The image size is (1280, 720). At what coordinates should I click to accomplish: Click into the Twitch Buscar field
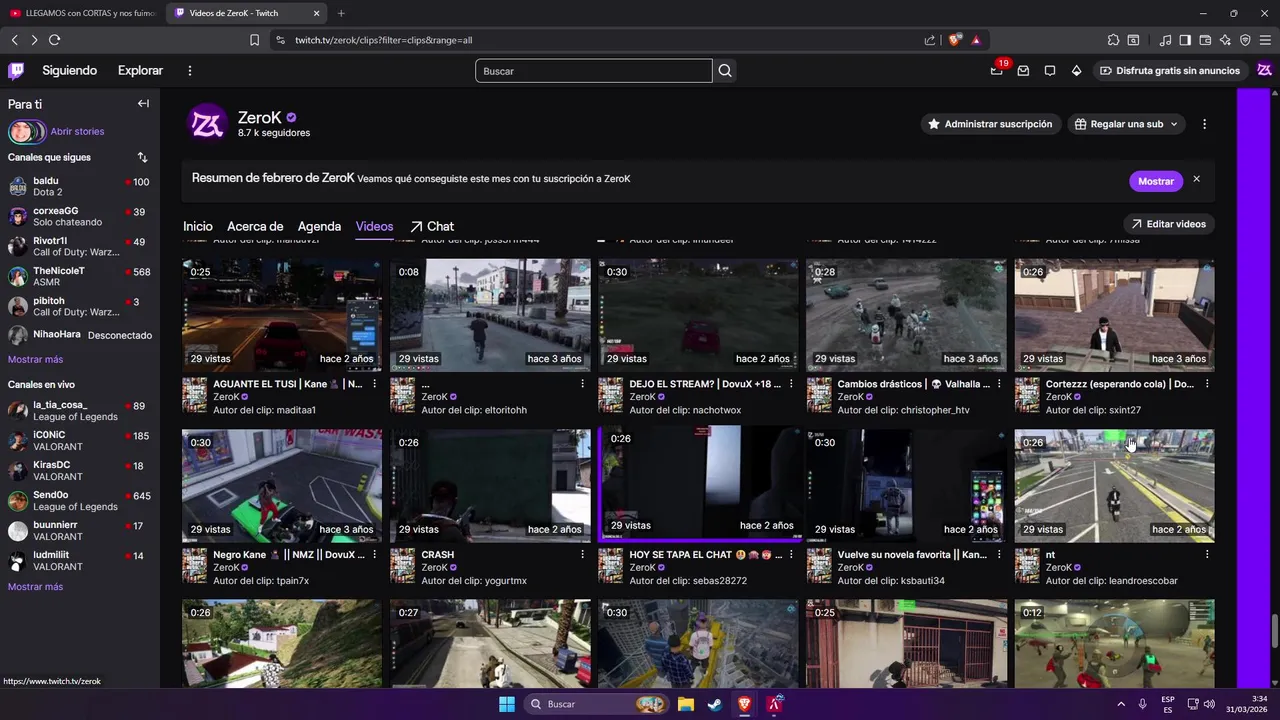[594, 71]
